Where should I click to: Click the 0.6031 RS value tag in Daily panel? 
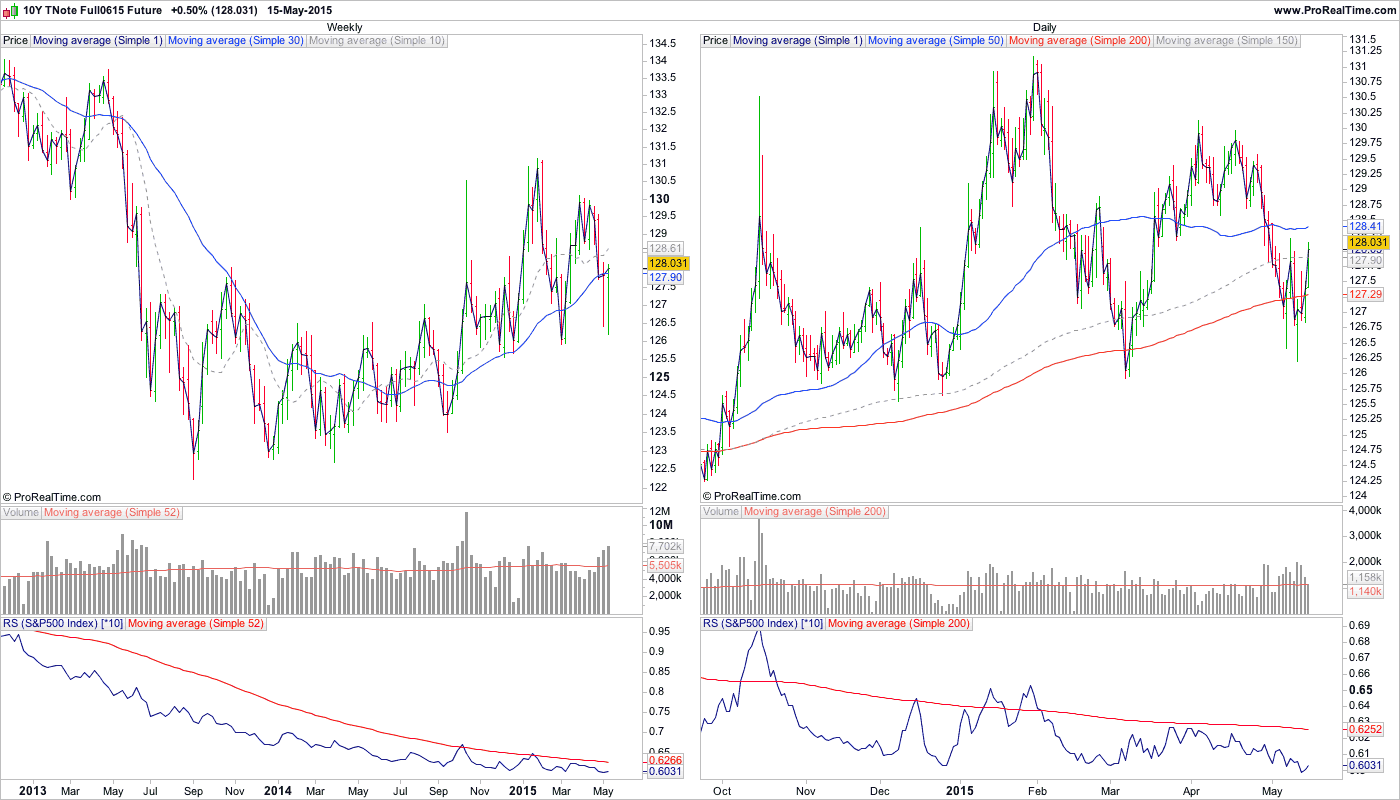[x=1365, y=766]
